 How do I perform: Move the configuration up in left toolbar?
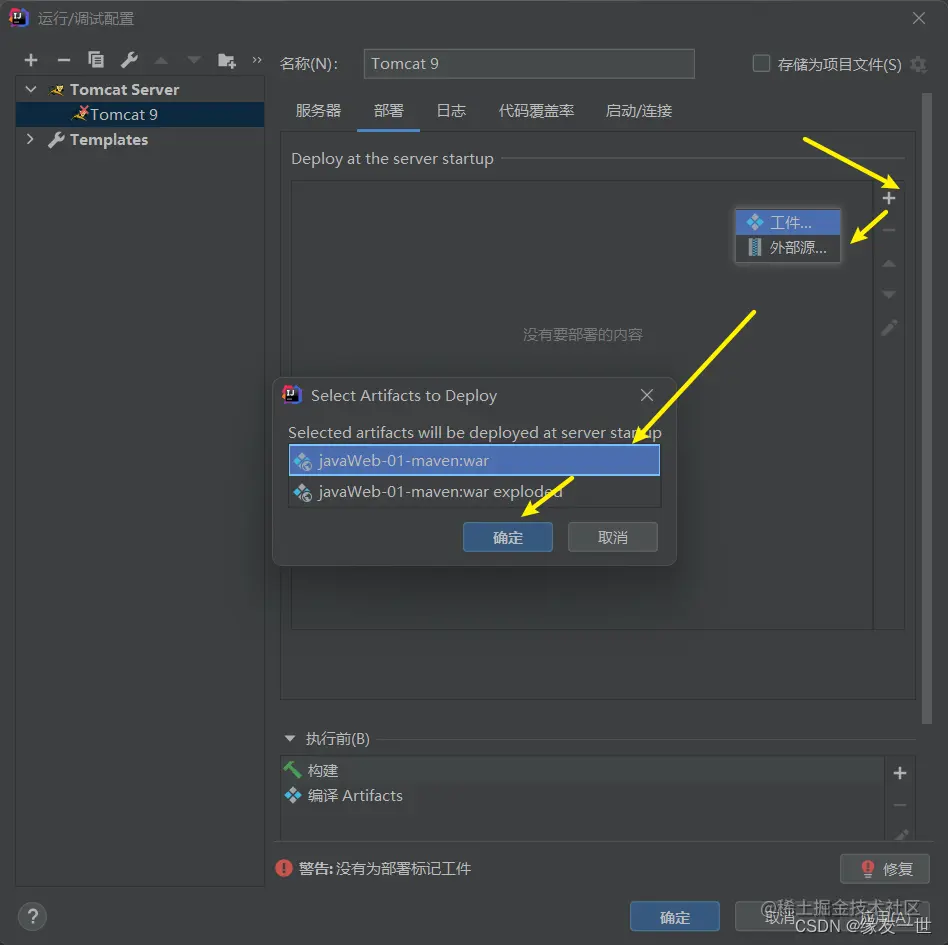161,60
